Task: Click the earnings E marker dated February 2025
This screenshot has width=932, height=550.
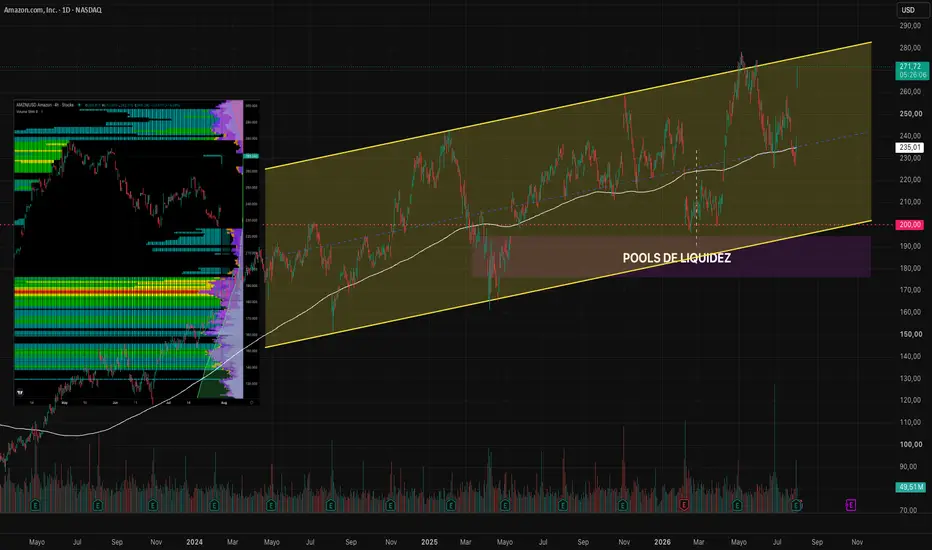Action: coord(451,505)
